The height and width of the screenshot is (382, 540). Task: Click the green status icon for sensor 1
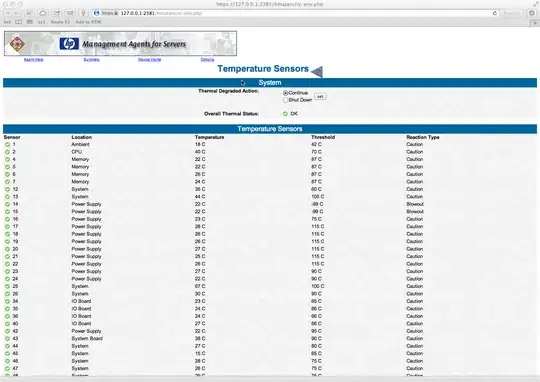tap(7, 145)
